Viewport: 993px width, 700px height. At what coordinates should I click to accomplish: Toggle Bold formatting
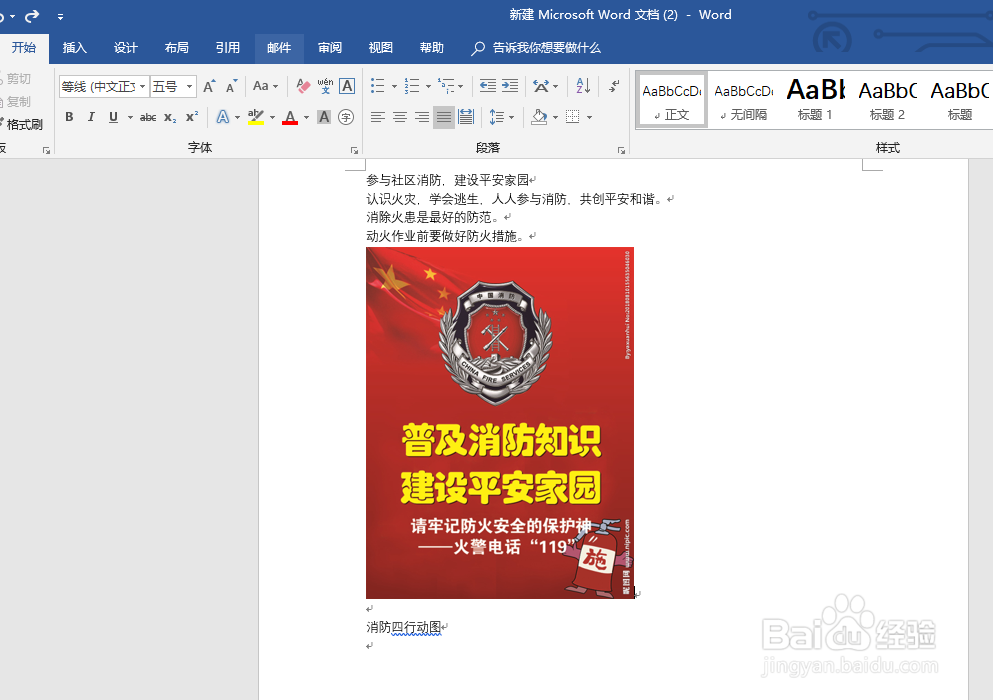pos(70,117)
